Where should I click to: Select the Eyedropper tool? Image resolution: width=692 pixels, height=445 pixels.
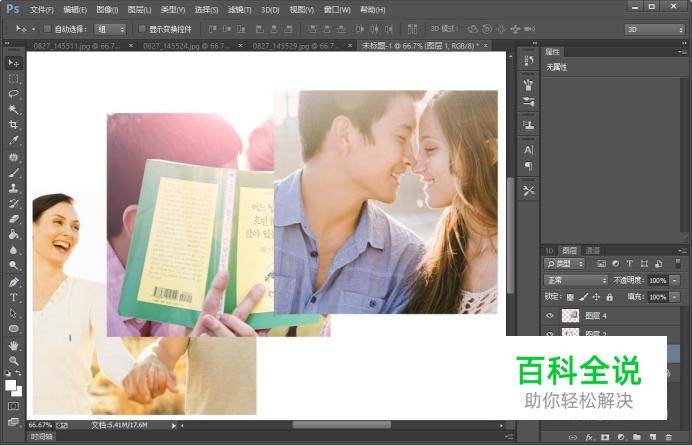pyautogui.click(x=14, y=141)
